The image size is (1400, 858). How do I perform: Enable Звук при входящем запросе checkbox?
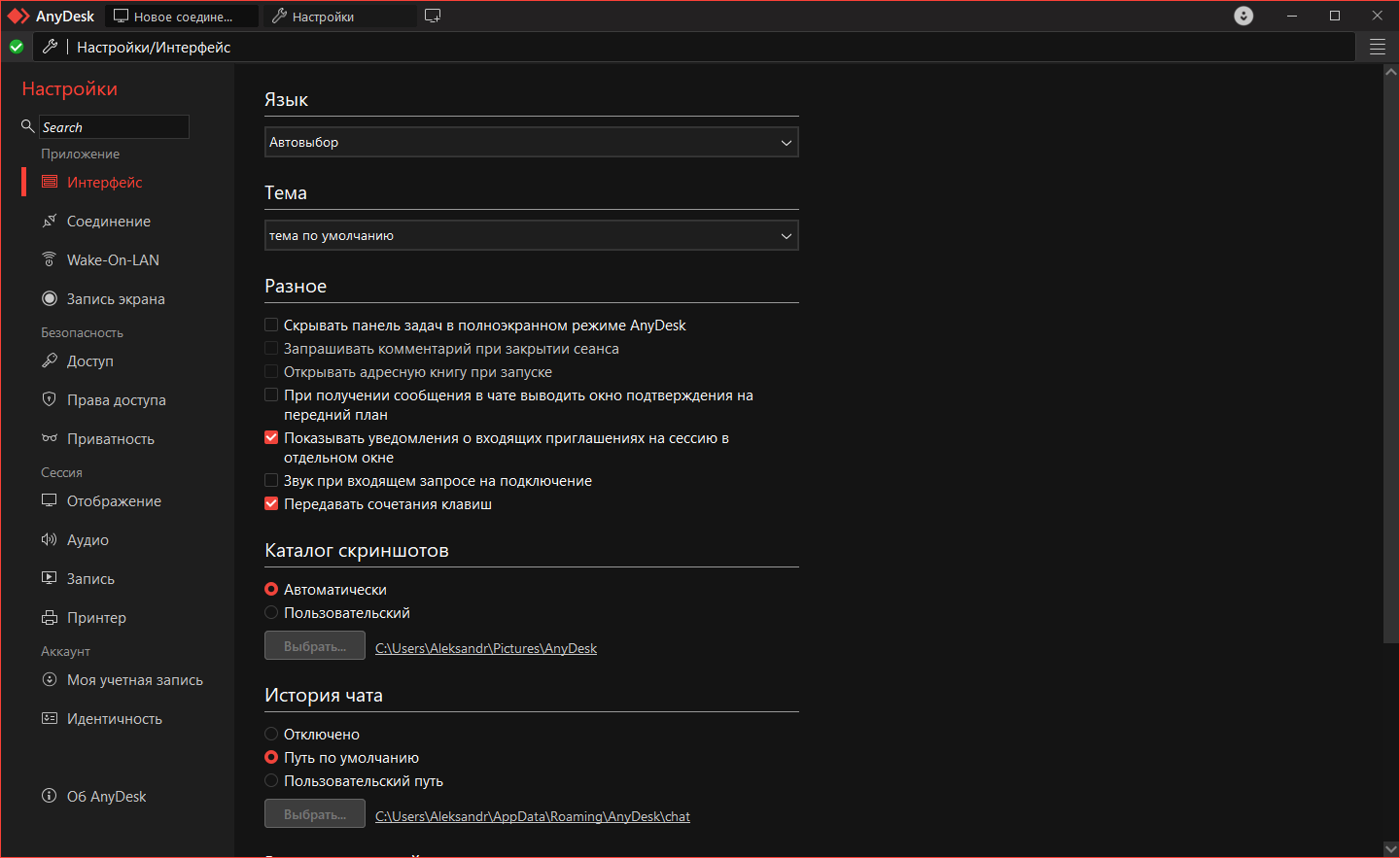point(271,481)
